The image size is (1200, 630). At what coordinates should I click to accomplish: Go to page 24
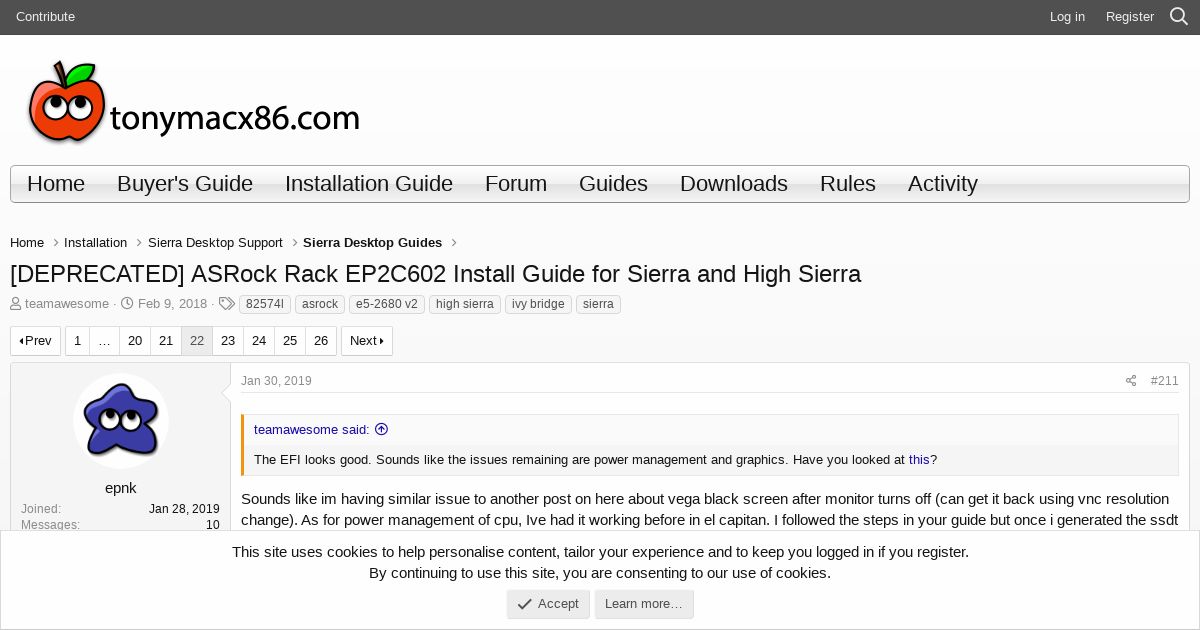pyautogui.click(x=259, y=341)
